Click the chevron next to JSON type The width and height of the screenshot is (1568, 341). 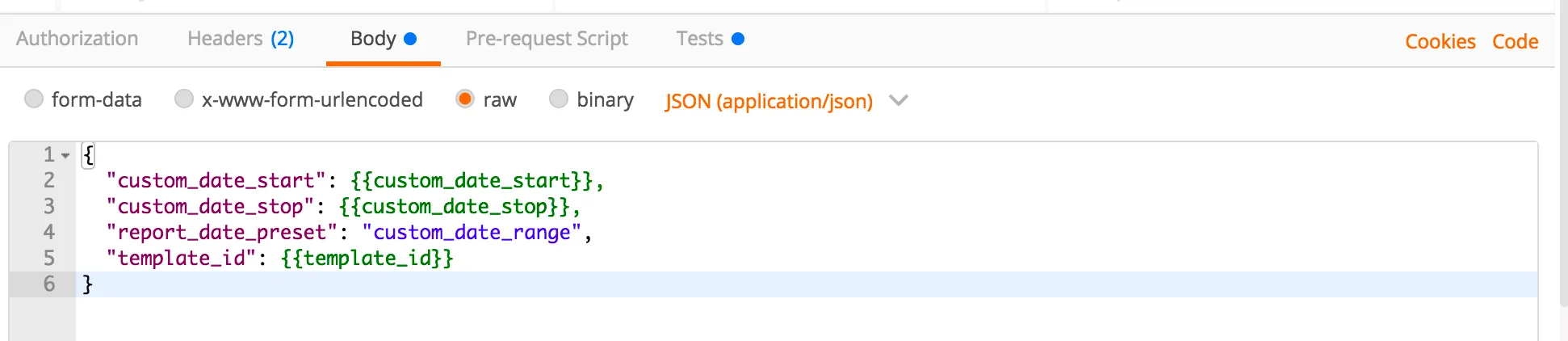pos(899,100)
